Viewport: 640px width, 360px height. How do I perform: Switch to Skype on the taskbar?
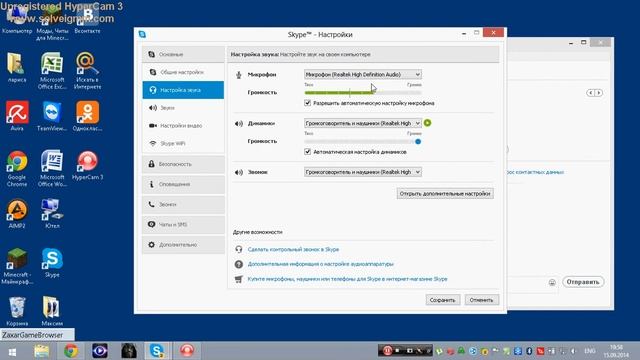tap(157, 351)
